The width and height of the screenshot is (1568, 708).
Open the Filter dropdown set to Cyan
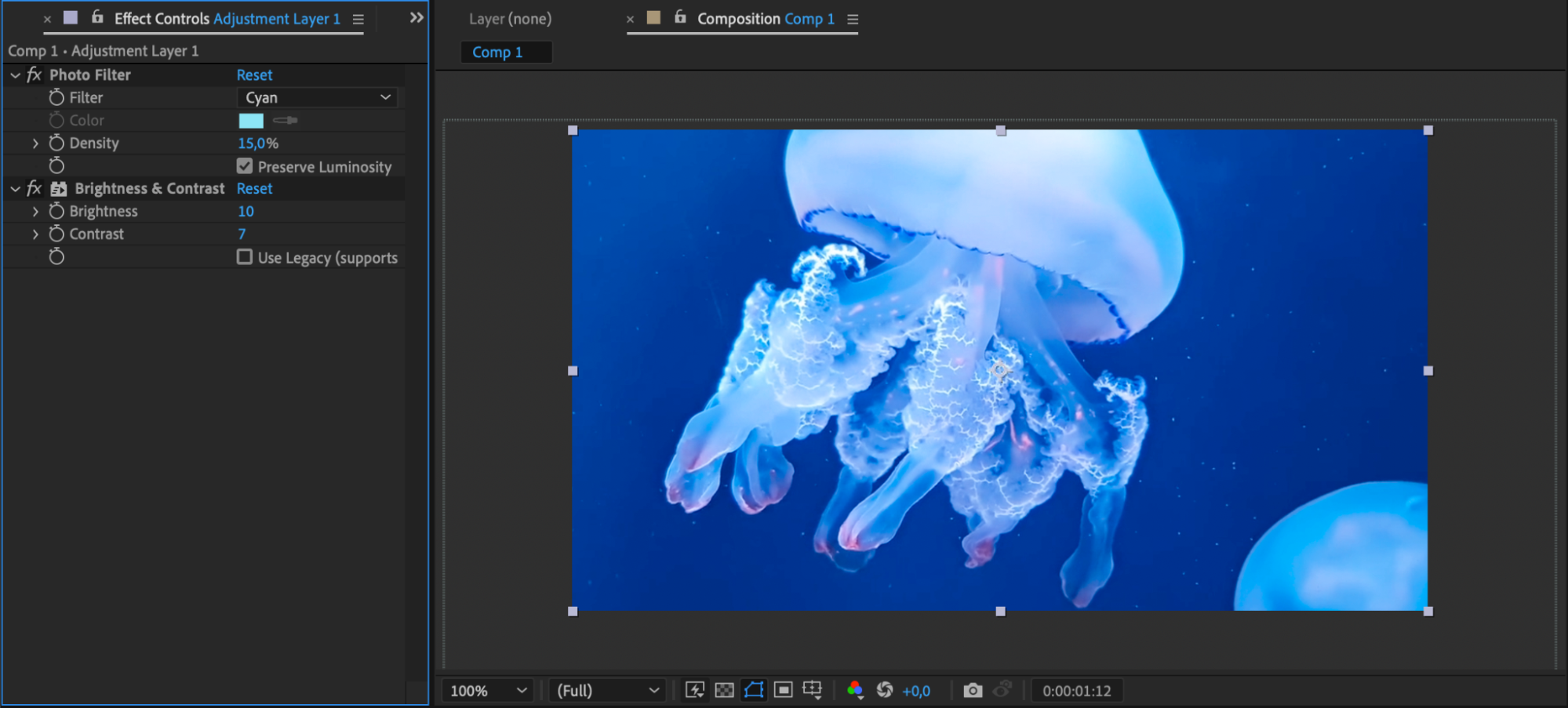coord(317,97)
